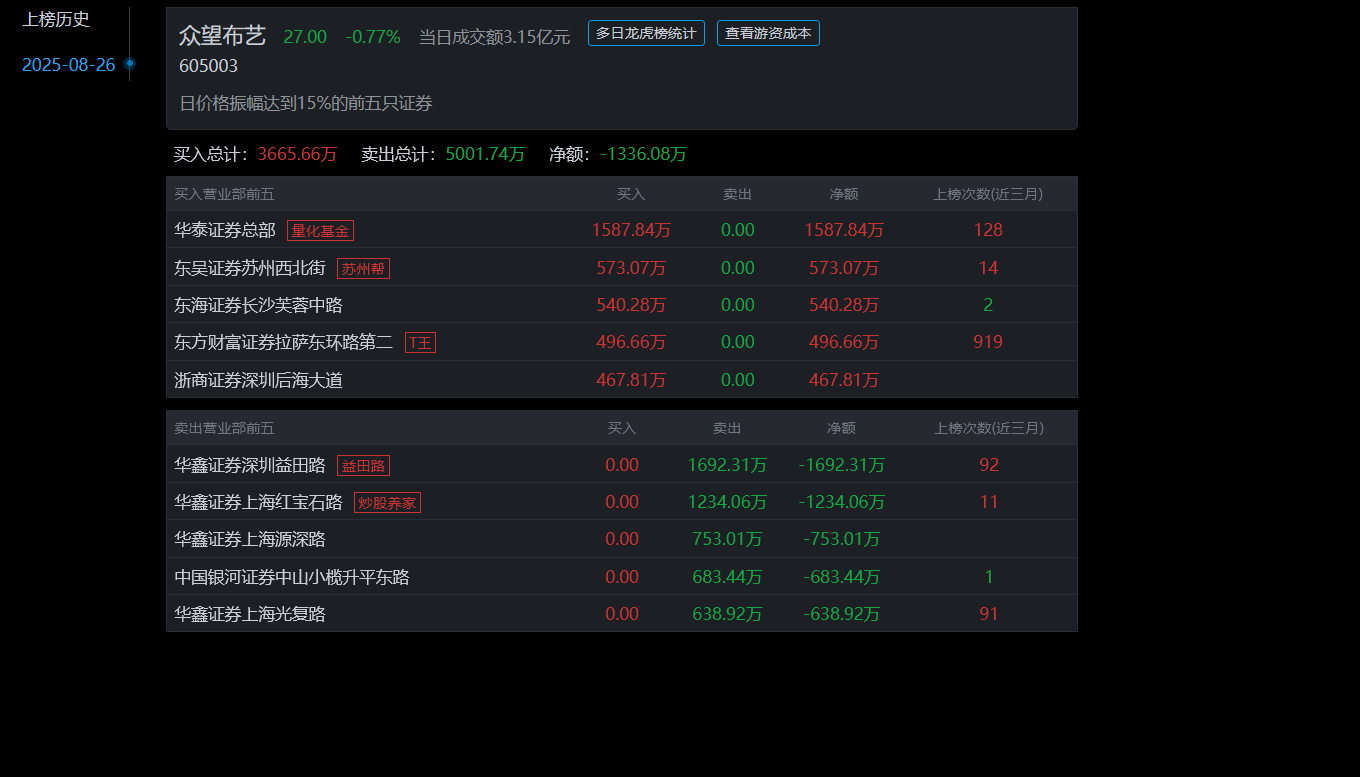The width and height of the screenshot is (1360, 777).
Task: Click sell amount 753.01万
Action: [x=727, y=539]
